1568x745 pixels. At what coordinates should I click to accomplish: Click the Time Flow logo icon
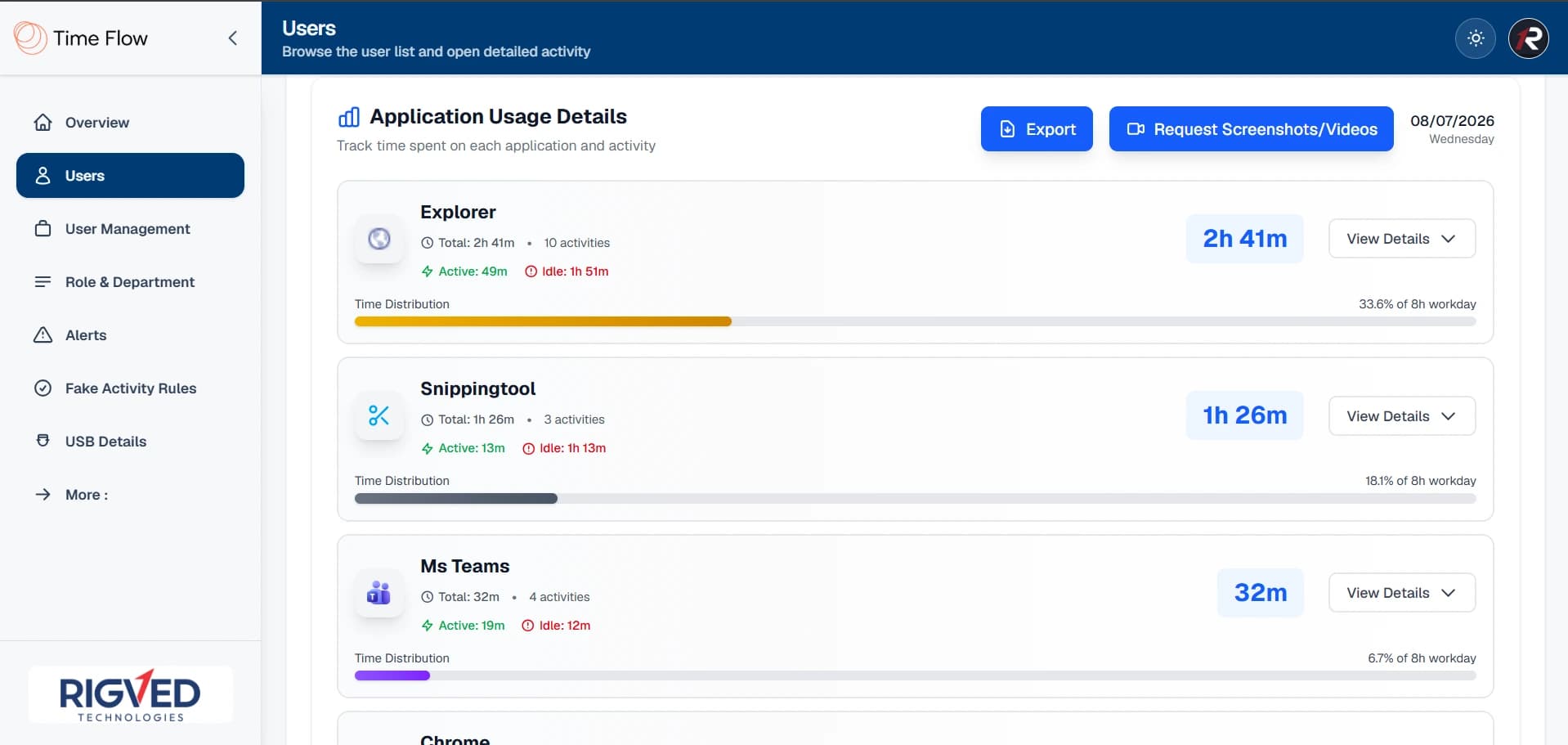[x=30, y=38]
